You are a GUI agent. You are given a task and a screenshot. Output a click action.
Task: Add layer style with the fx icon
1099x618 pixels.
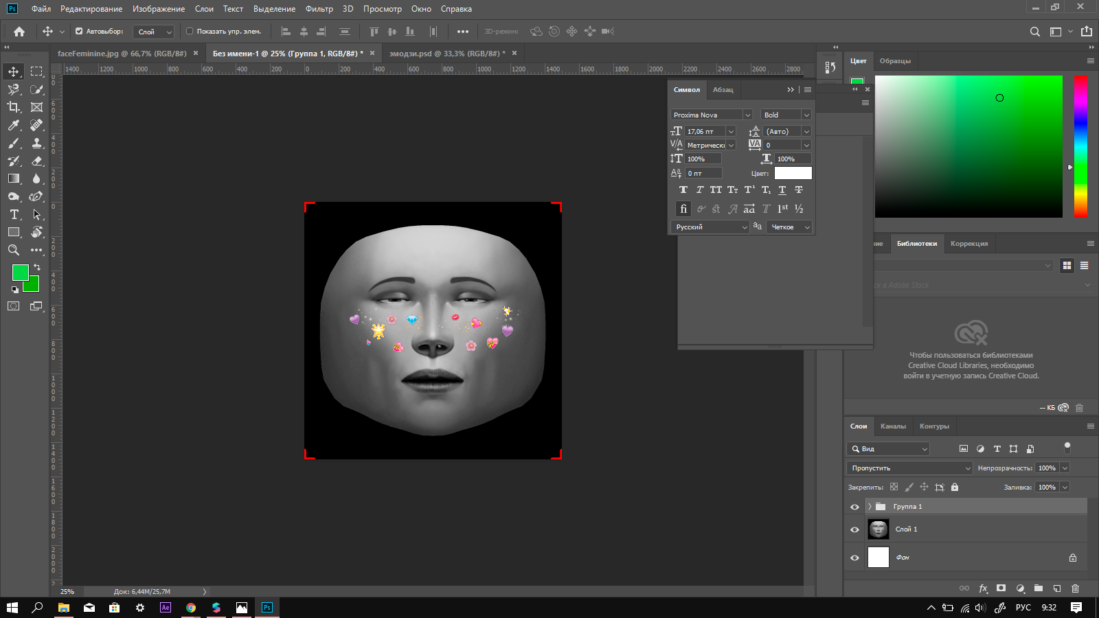983,589
